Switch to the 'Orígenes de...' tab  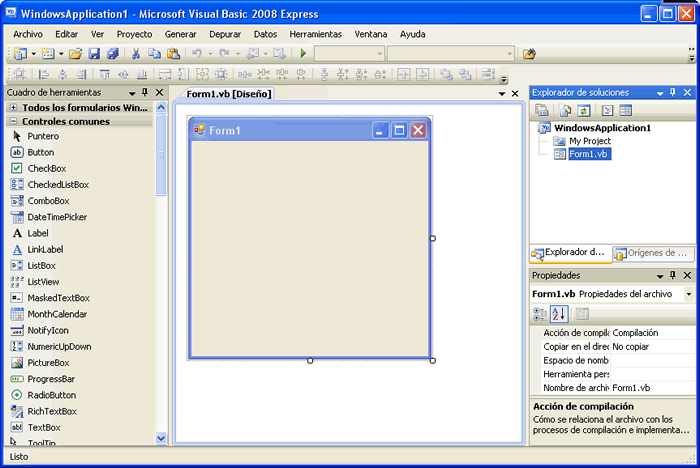point(652,253)
